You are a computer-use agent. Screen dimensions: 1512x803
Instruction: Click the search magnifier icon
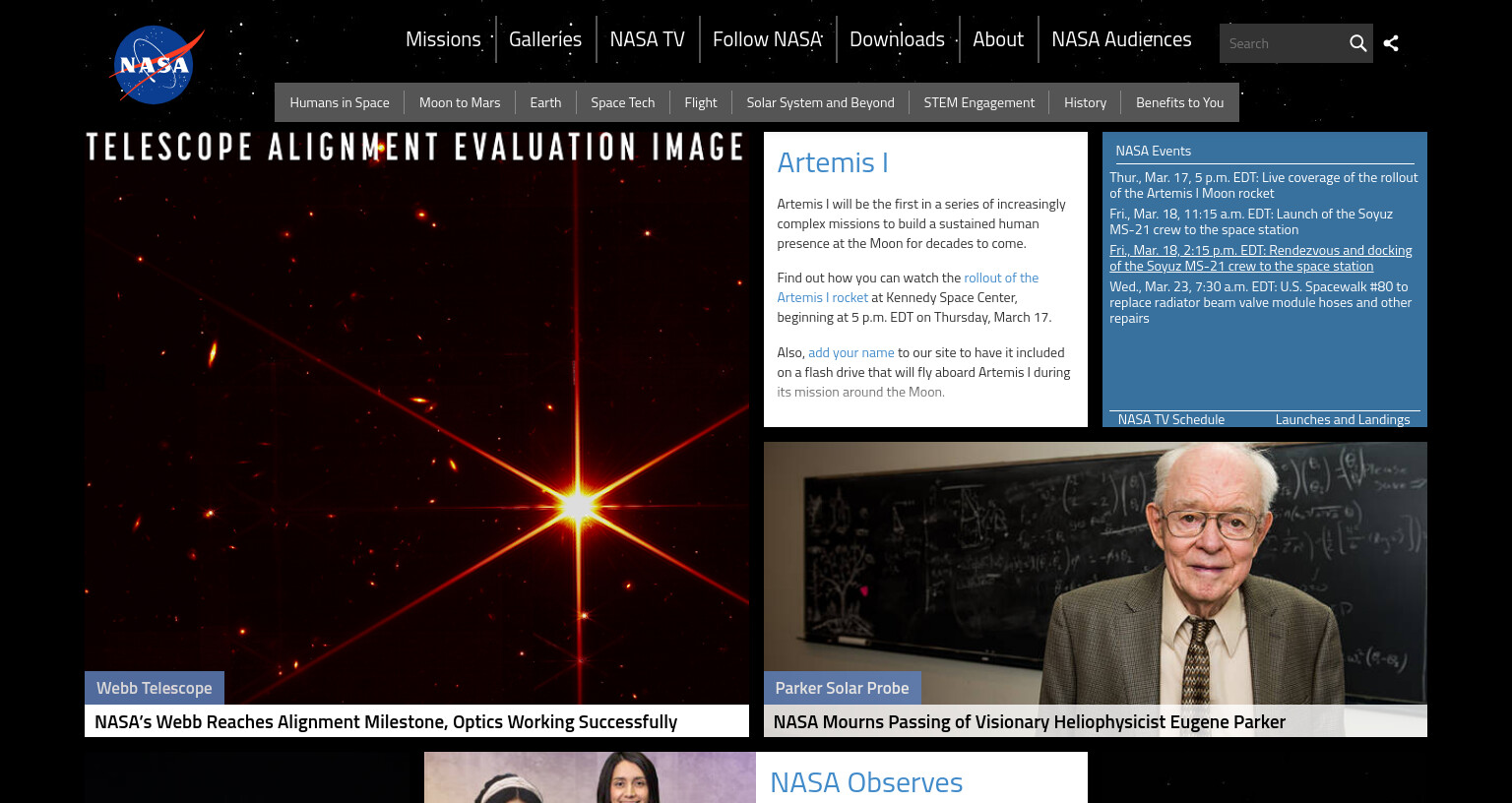point(1357,43)
